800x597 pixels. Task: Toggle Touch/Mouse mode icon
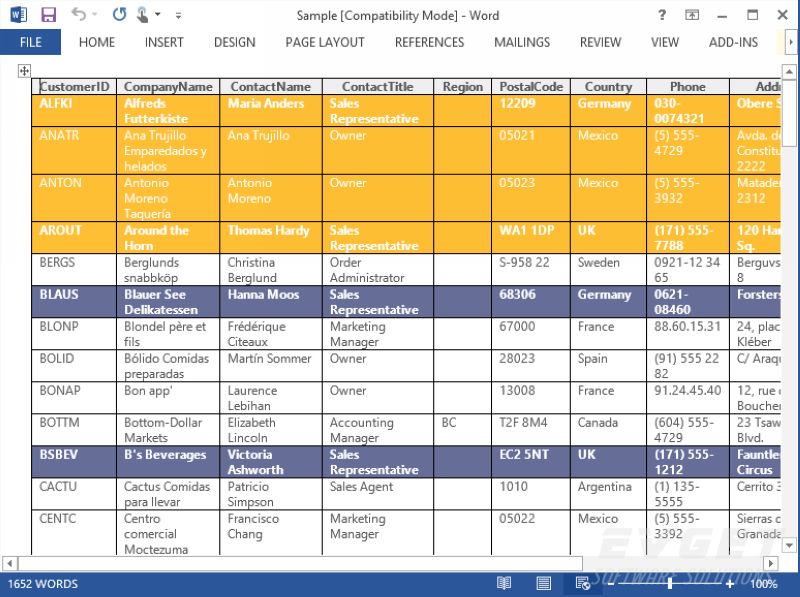142,15
